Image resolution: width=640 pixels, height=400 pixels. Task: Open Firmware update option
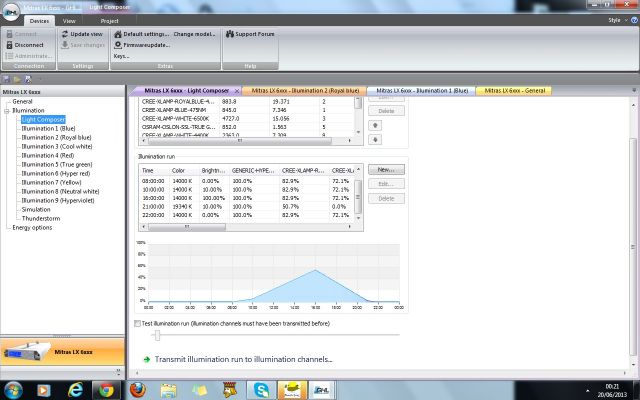point(140,45)
